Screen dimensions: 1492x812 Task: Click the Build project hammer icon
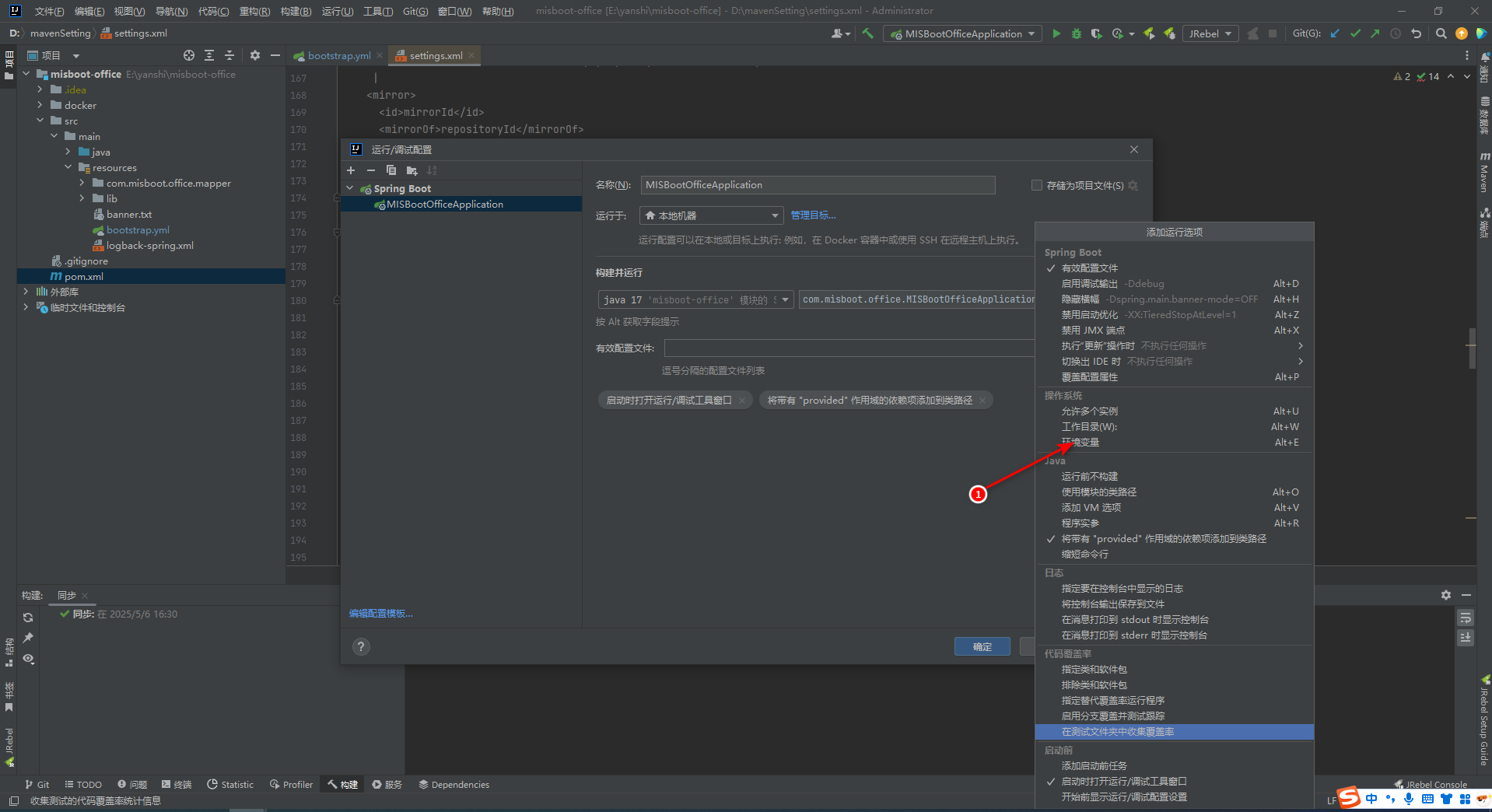tap(868, 33)
